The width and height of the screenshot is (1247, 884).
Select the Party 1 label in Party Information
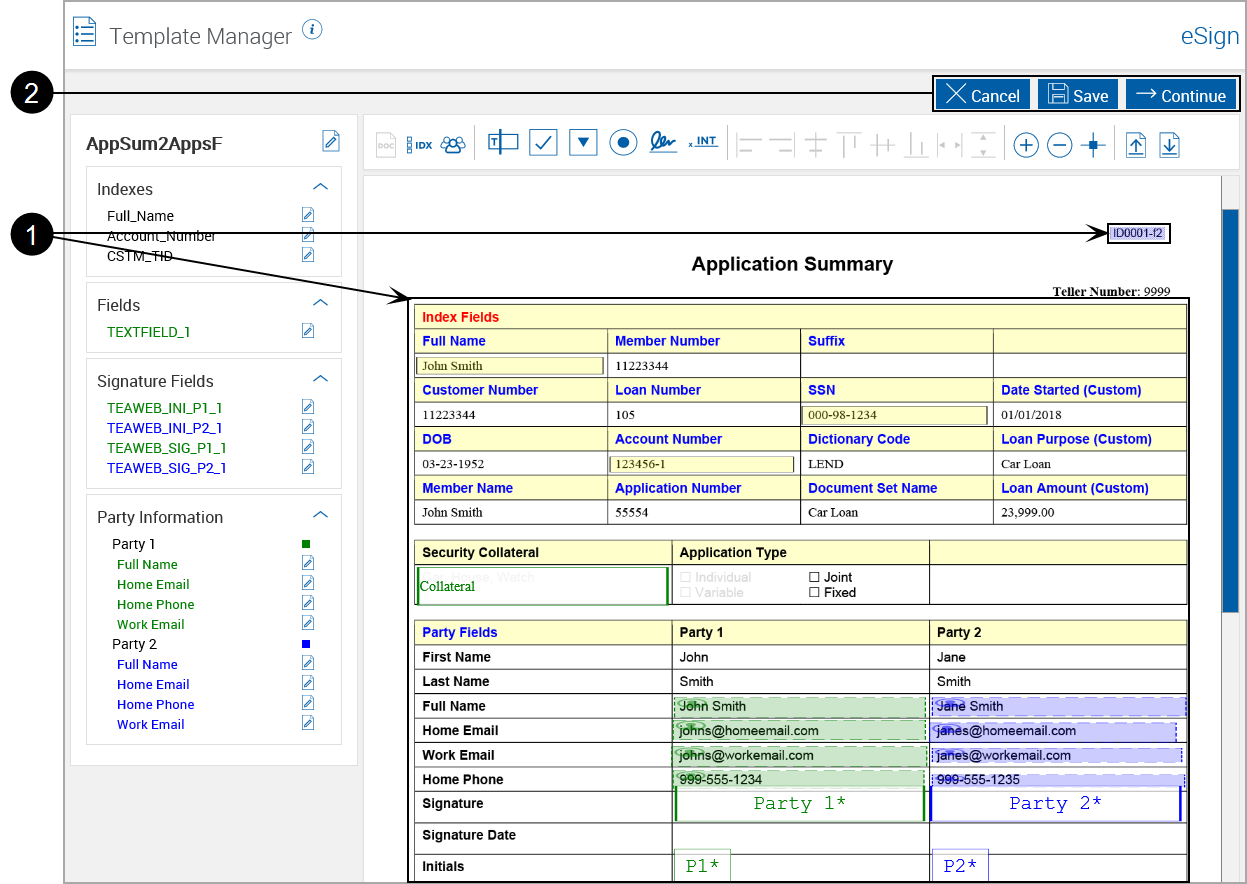[134, 544]
